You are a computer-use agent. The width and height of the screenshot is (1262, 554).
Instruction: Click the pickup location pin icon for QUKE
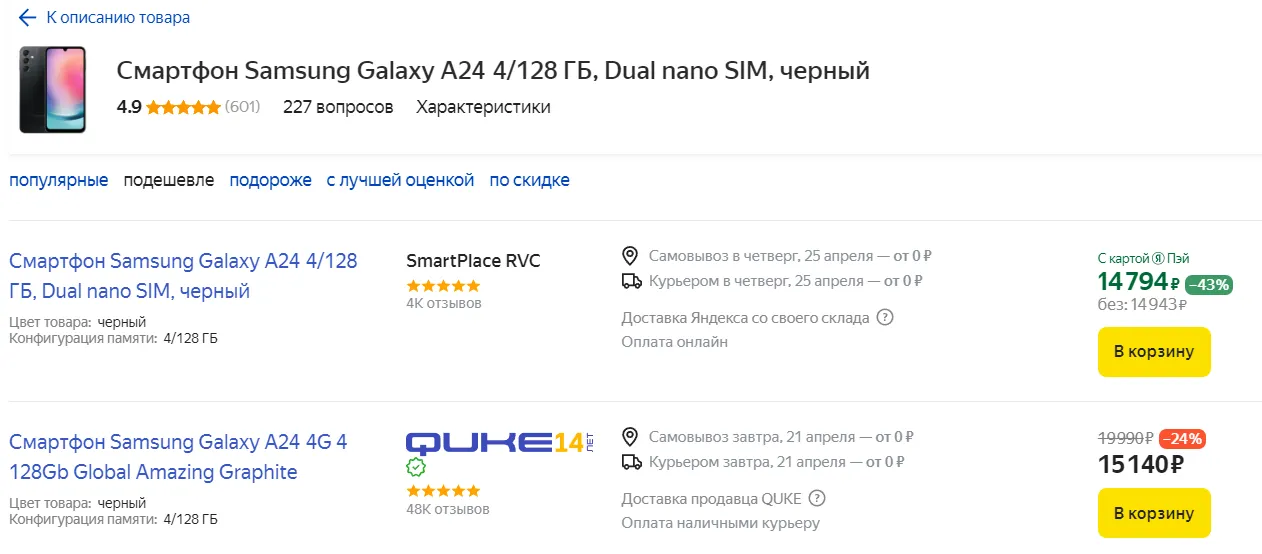coord(630,437)
